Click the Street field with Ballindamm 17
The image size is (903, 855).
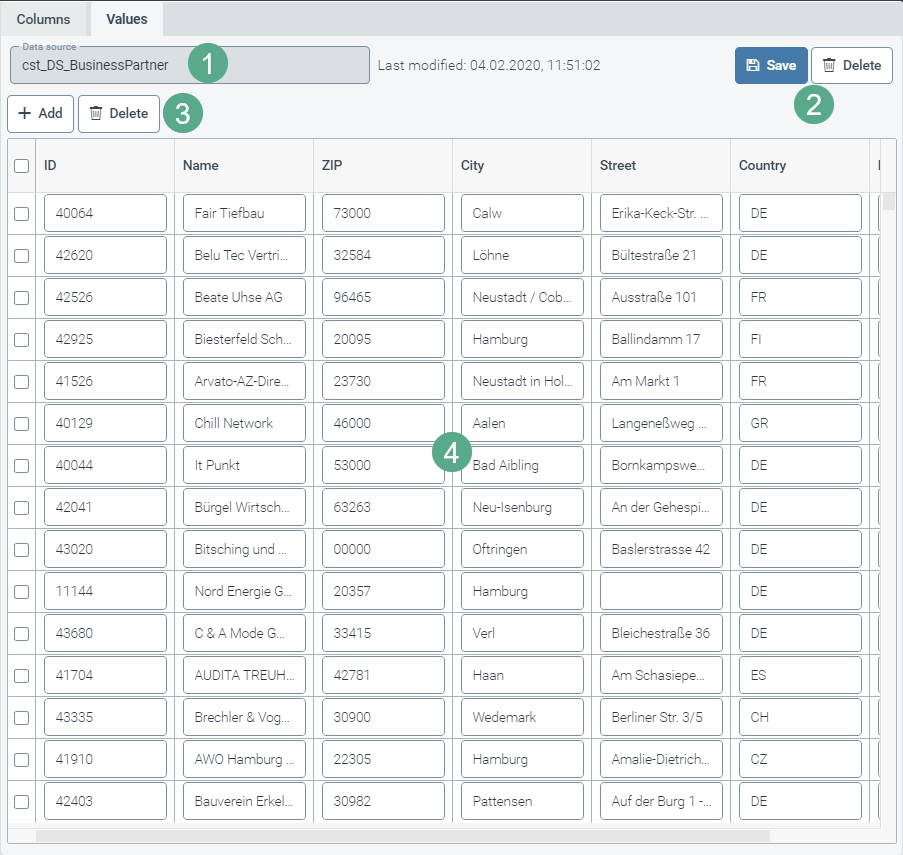[x=661, y=339]
